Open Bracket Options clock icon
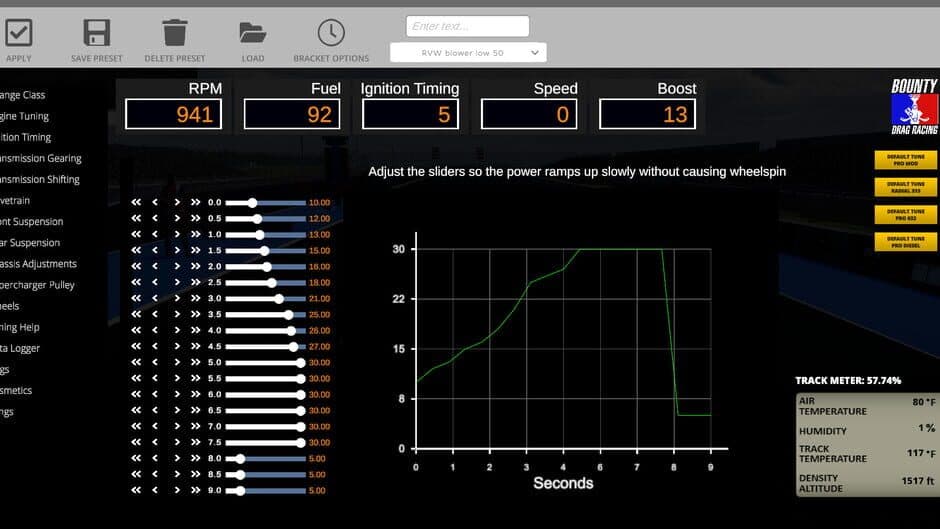Image resolution: width=940 pixels, height=529 pixels. pos(331,33)
